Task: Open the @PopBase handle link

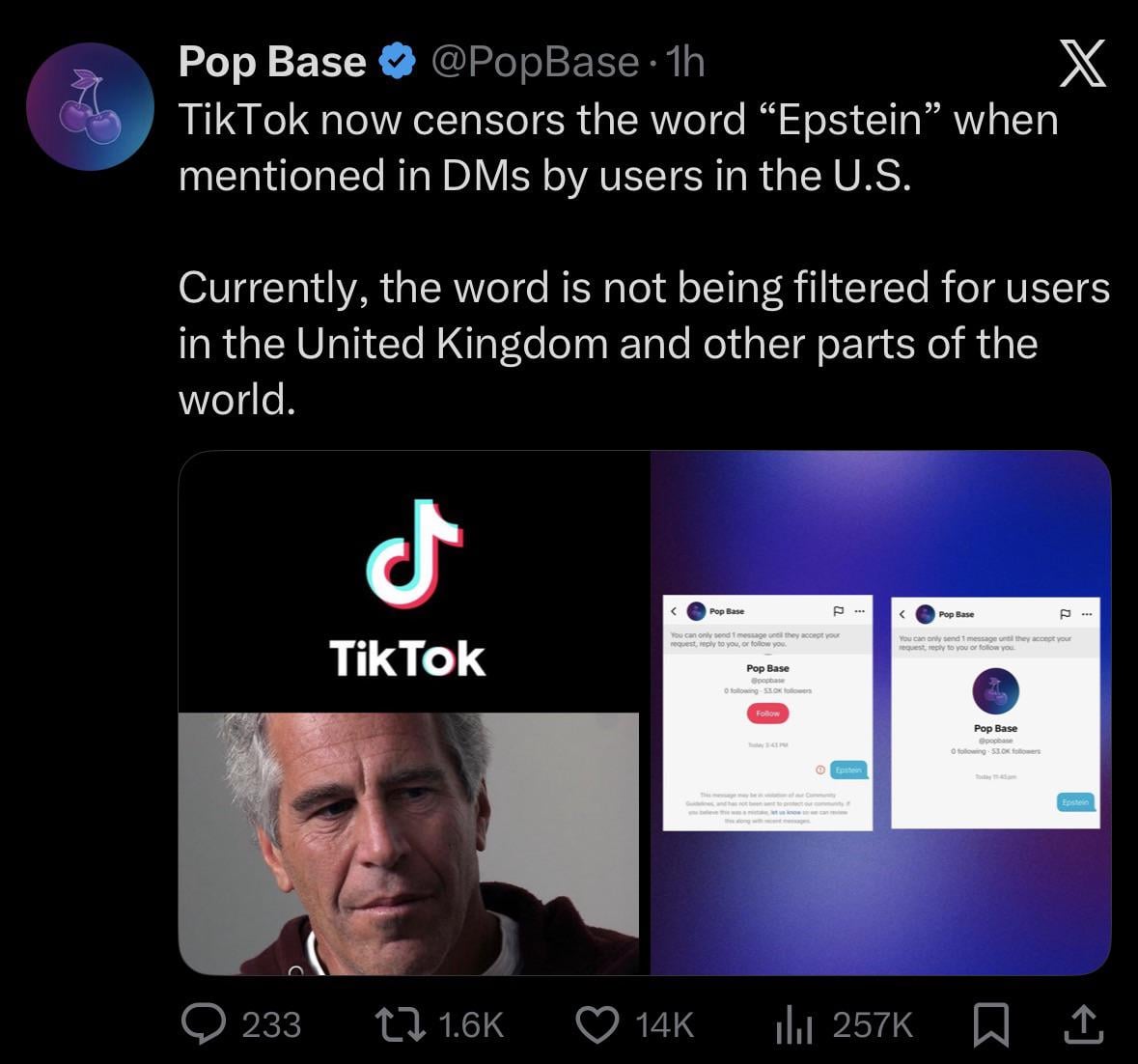Action: pyautogui.click(x=536, y=63)
